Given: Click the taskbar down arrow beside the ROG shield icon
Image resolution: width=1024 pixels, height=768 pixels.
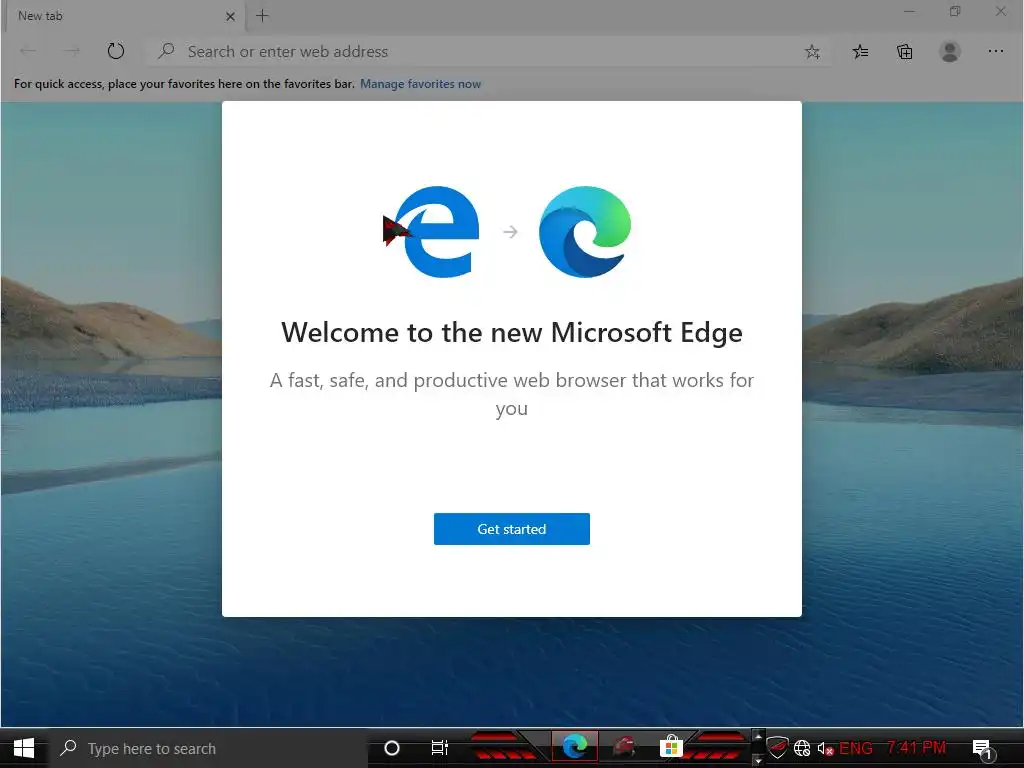Looking at the screenshot, I should tap(758, 760).
